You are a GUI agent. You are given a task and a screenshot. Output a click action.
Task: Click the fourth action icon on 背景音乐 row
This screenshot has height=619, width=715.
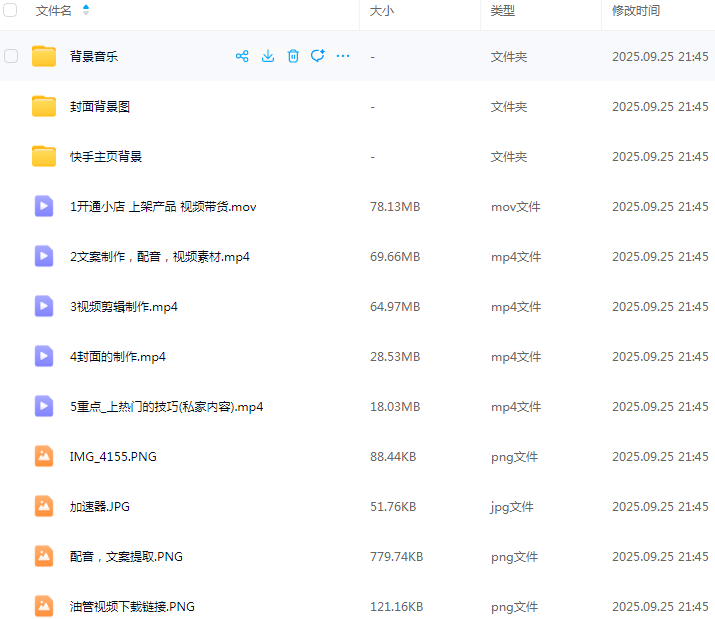[x=318, y=56]
